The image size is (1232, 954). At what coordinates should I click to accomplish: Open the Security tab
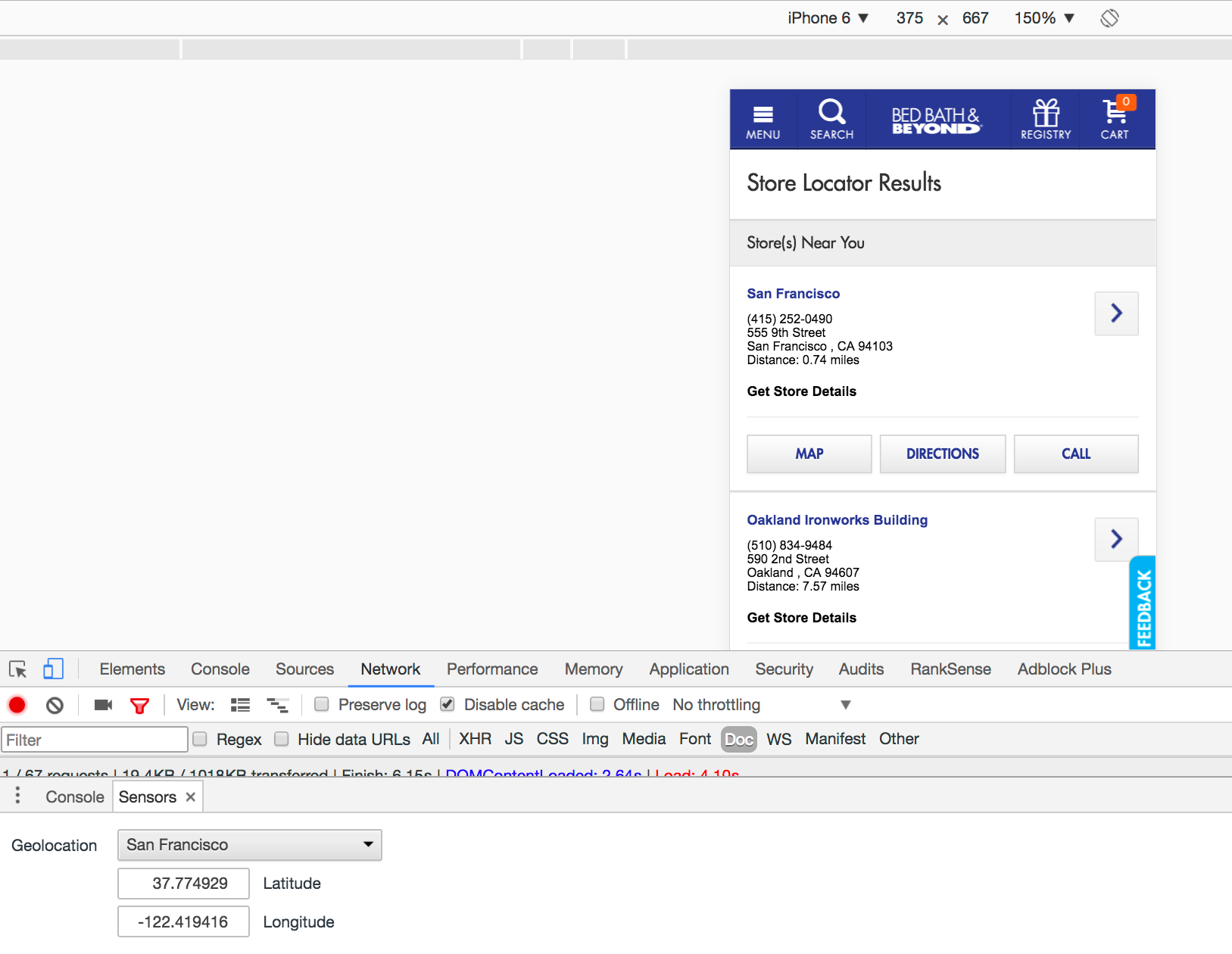(x=784, y=669)
